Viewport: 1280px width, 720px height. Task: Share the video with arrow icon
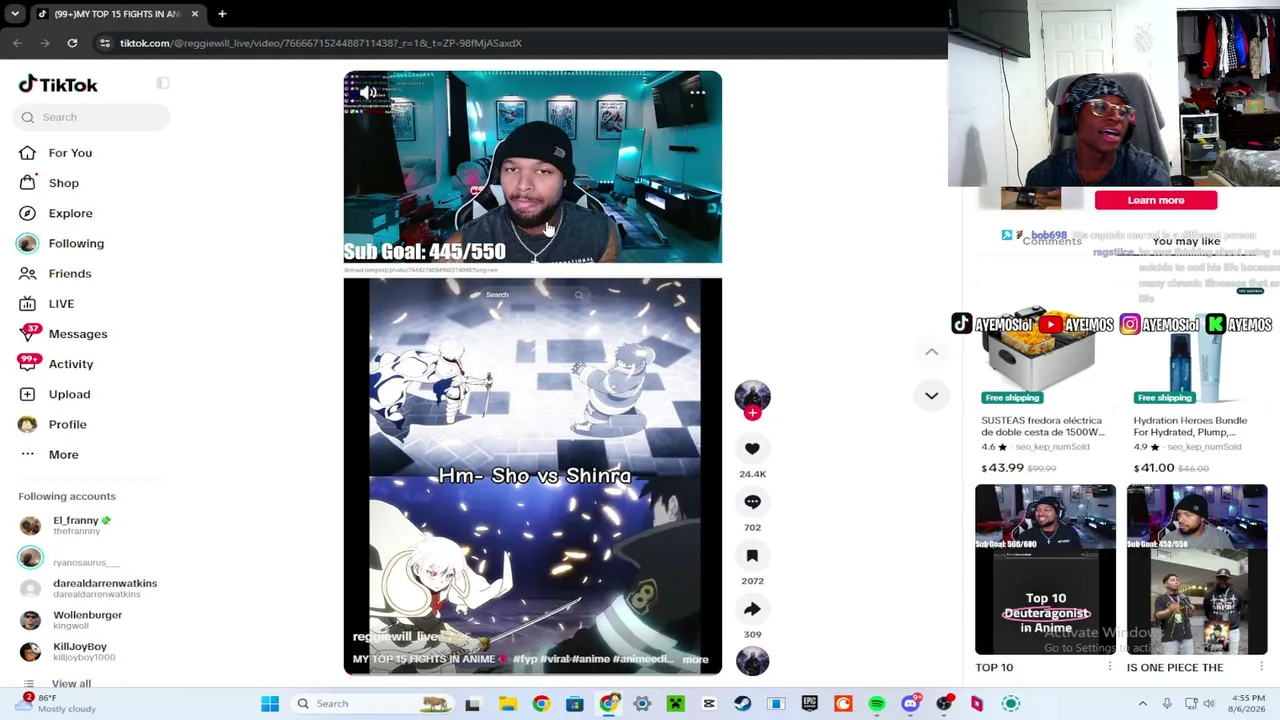(752, 609)
